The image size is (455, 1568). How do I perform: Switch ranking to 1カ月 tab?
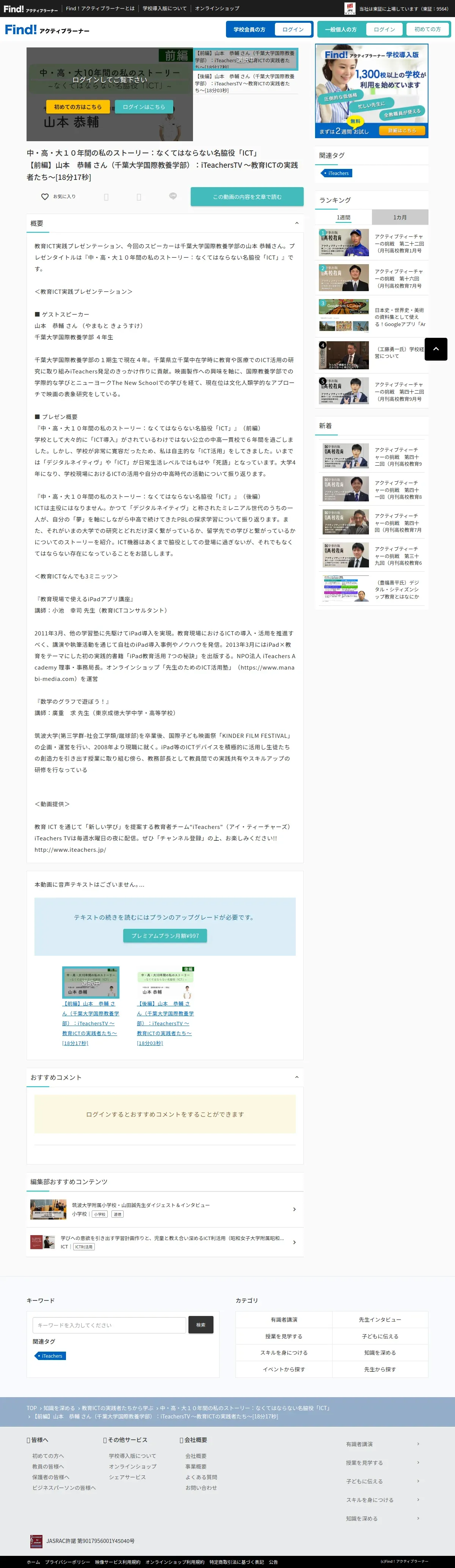pos(400,217)
